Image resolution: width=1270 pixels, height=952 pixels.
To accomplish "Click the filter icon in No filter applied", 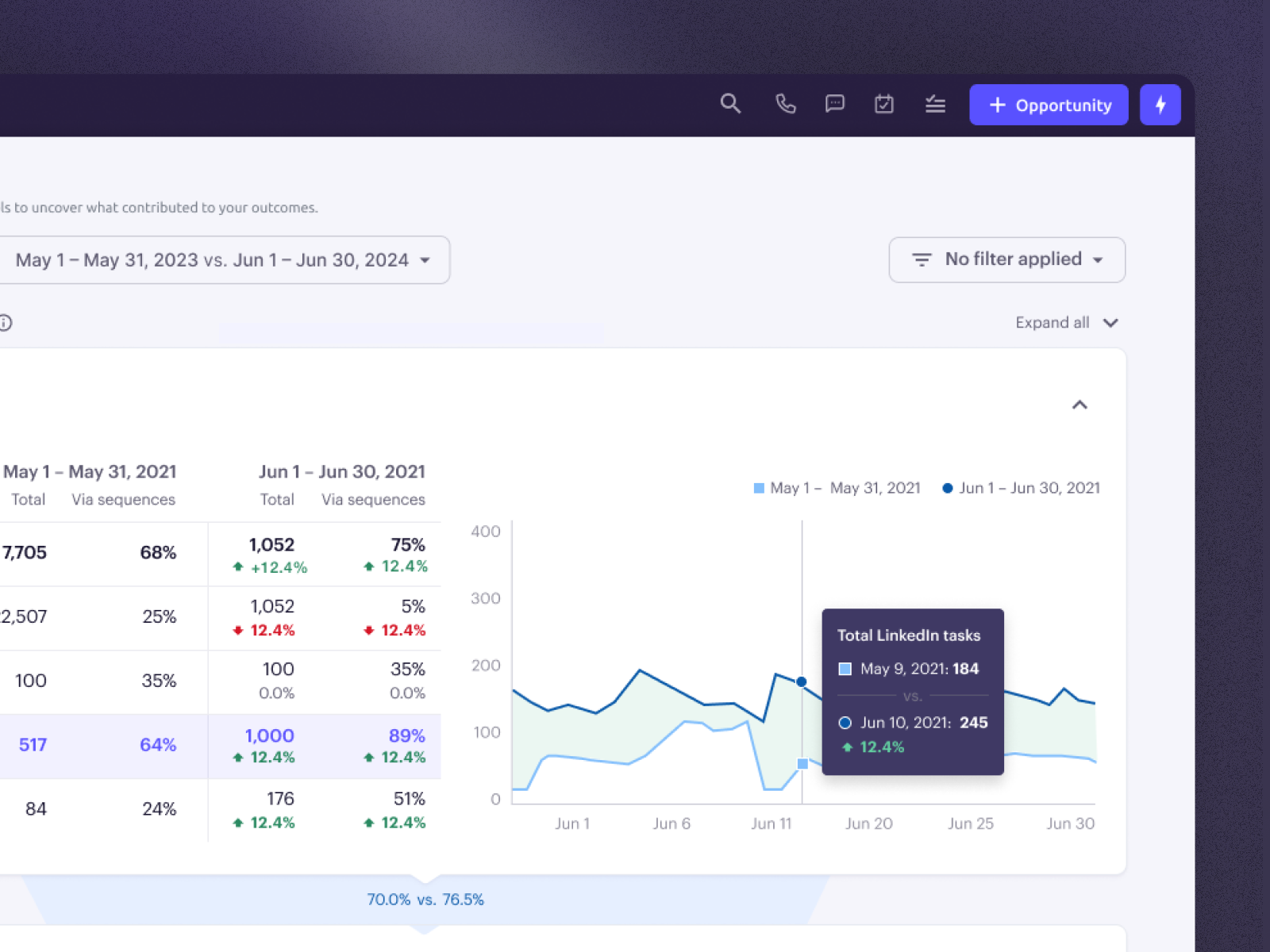I will click(x=921, y=259).
